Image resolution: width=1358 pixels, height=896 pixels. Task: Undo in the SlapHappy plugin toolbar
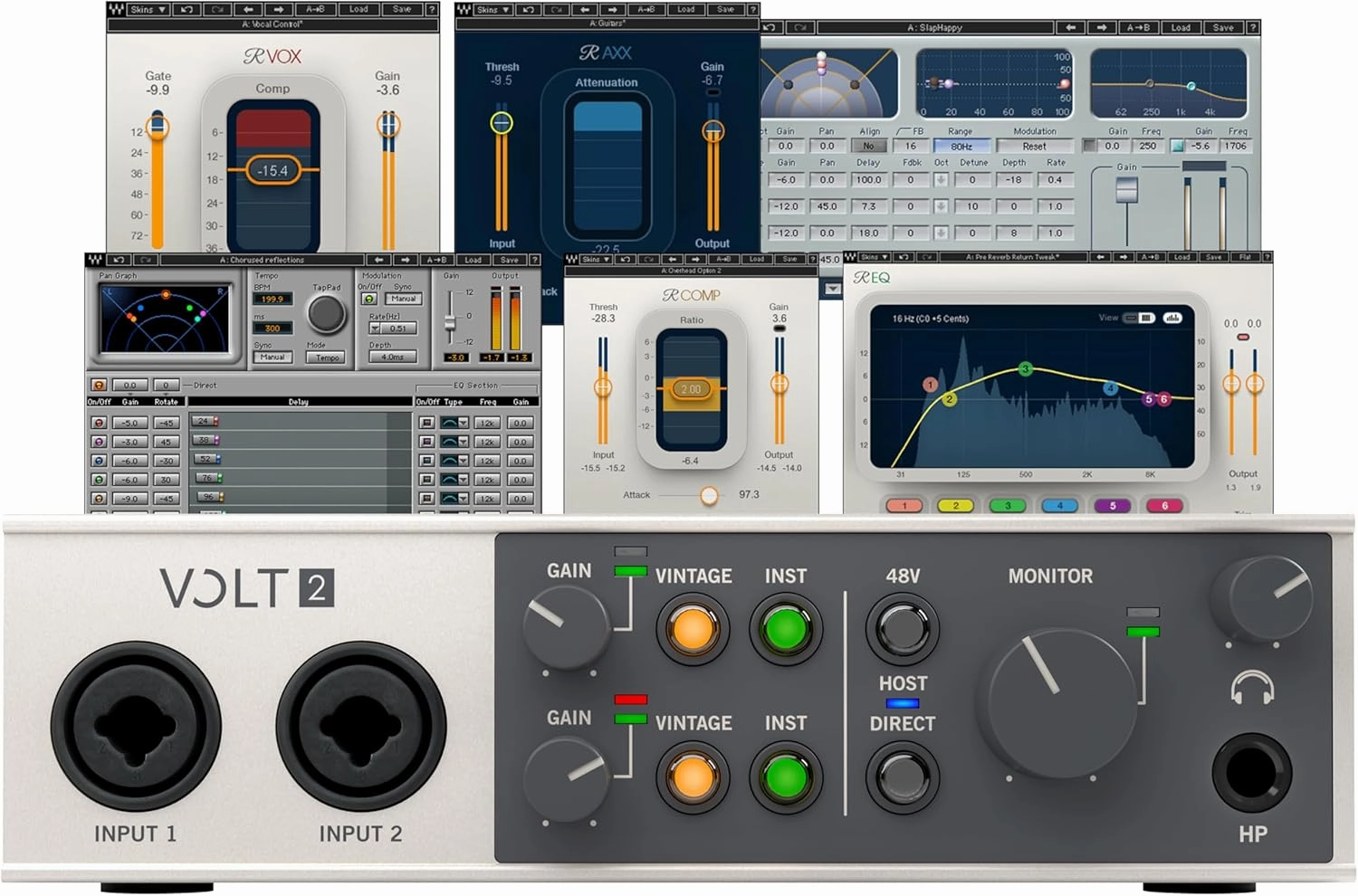tap(772, 27)
